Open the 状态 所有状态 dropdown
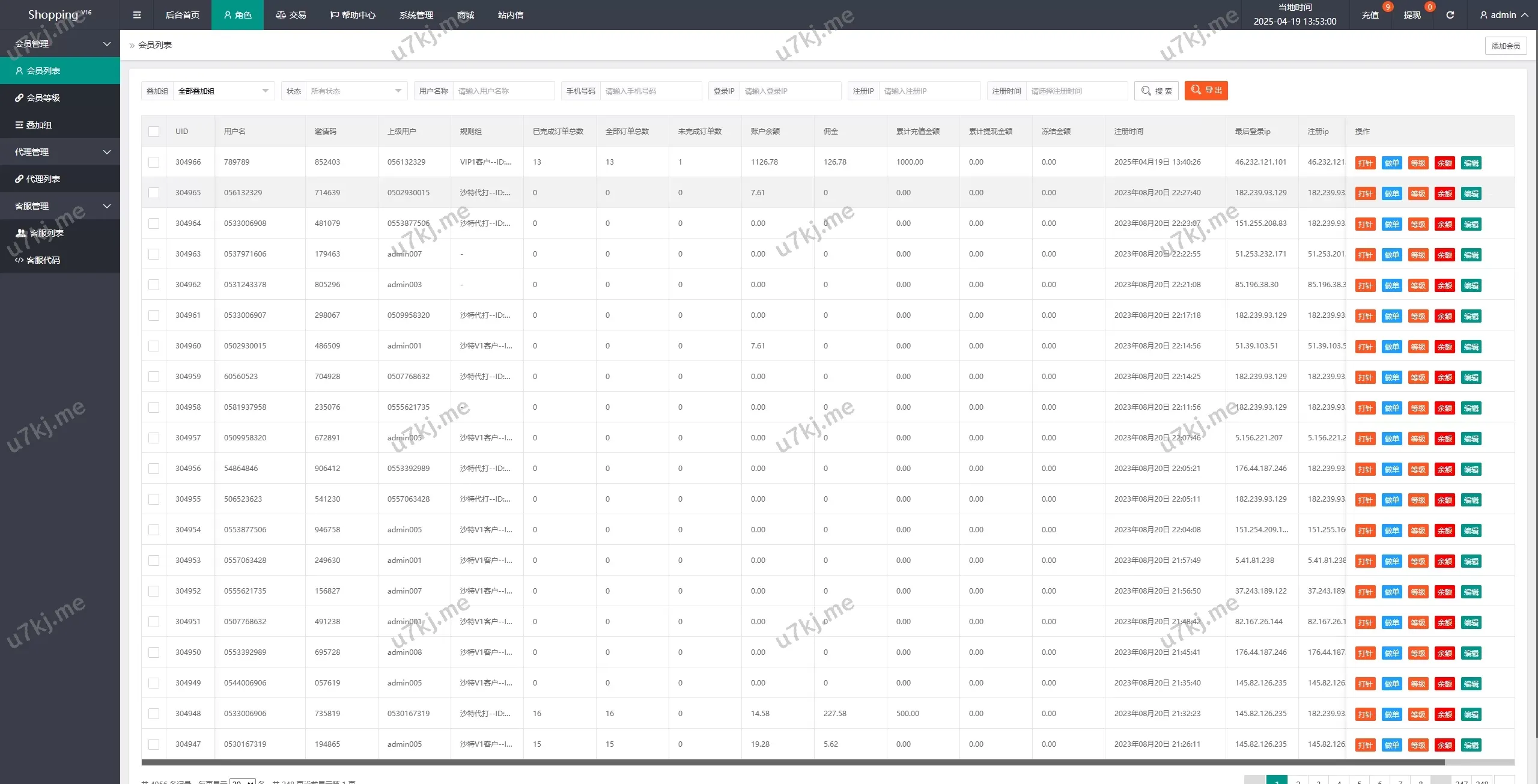The width and height of the screenshot is (1538, 784). pyautogui.click(x=356, y=91)
